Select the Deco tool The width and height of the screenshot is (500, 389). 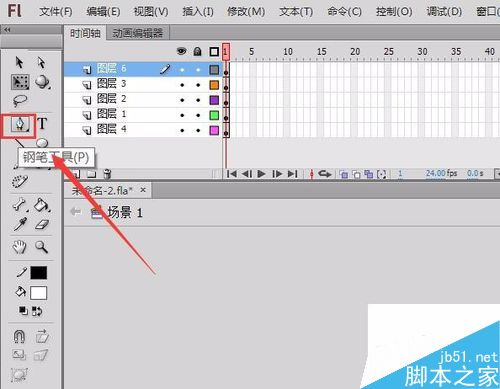click(x=20, y=182)
